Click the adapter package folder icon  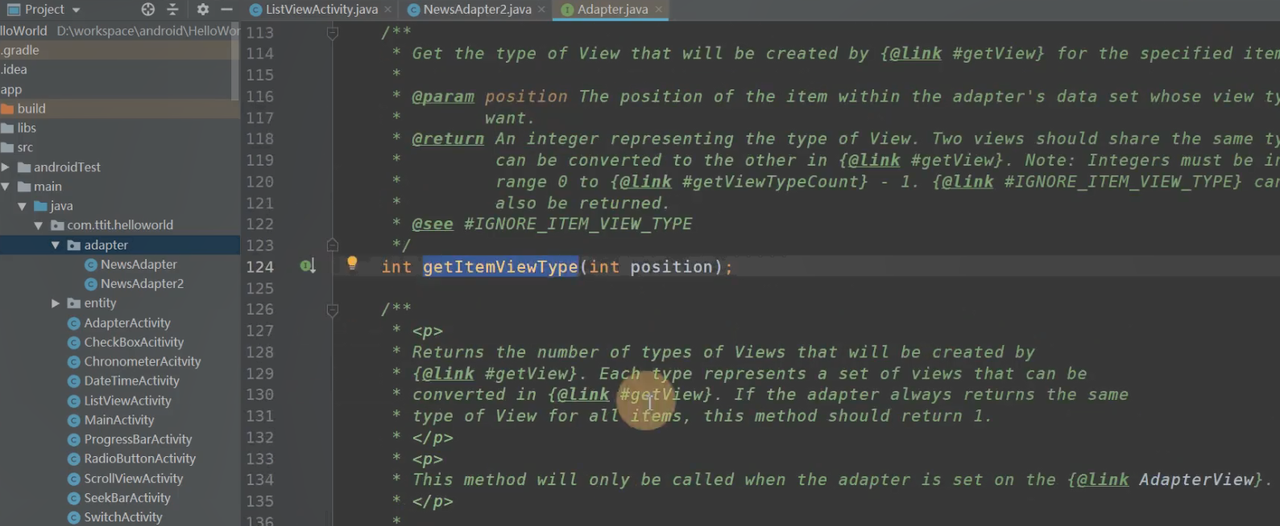click(74, 245)
